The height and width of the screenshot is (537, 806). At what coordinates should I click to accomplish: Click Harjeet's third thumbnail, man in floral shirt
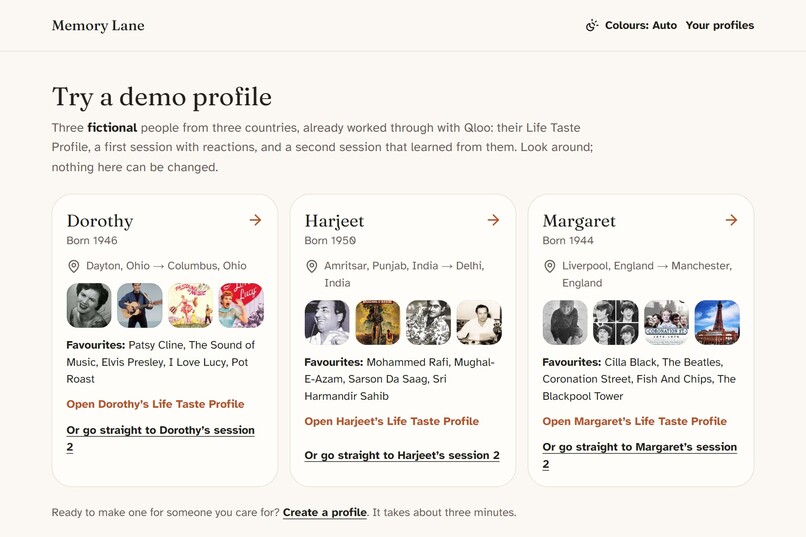pos(428,322)
